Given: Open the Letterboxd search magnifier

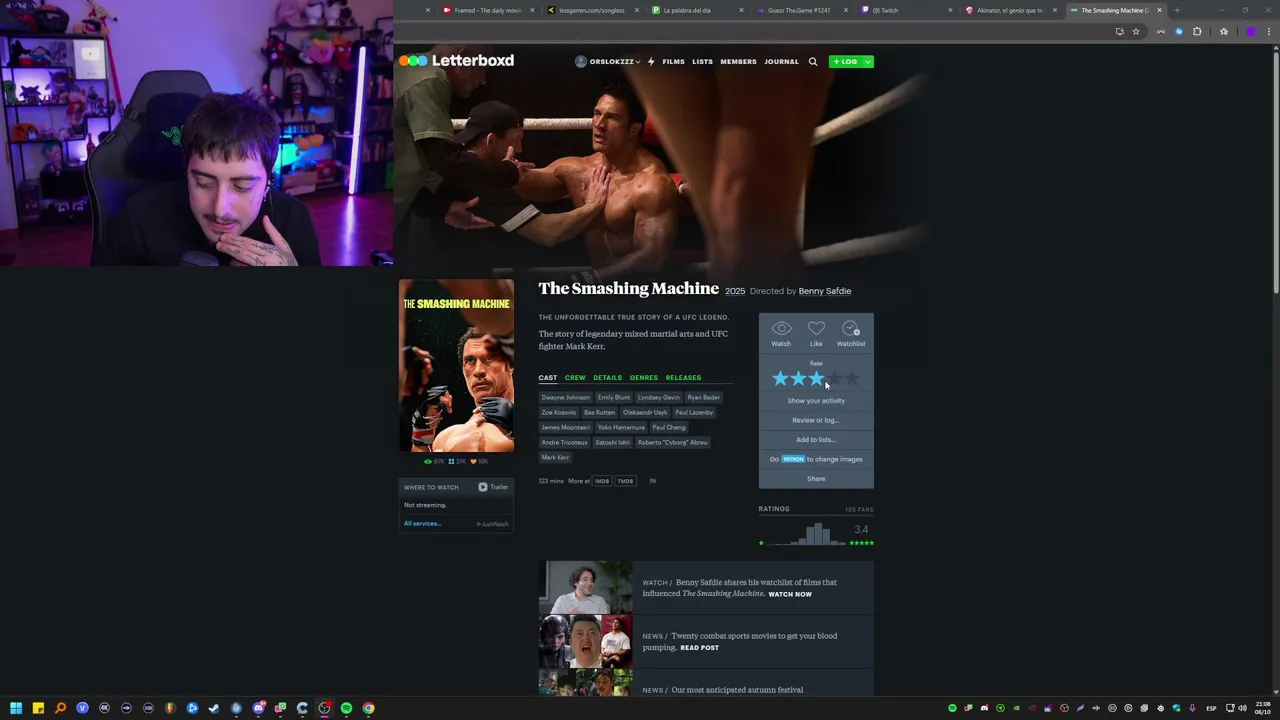Looking at the screenshot, I should tap(813, 62).
